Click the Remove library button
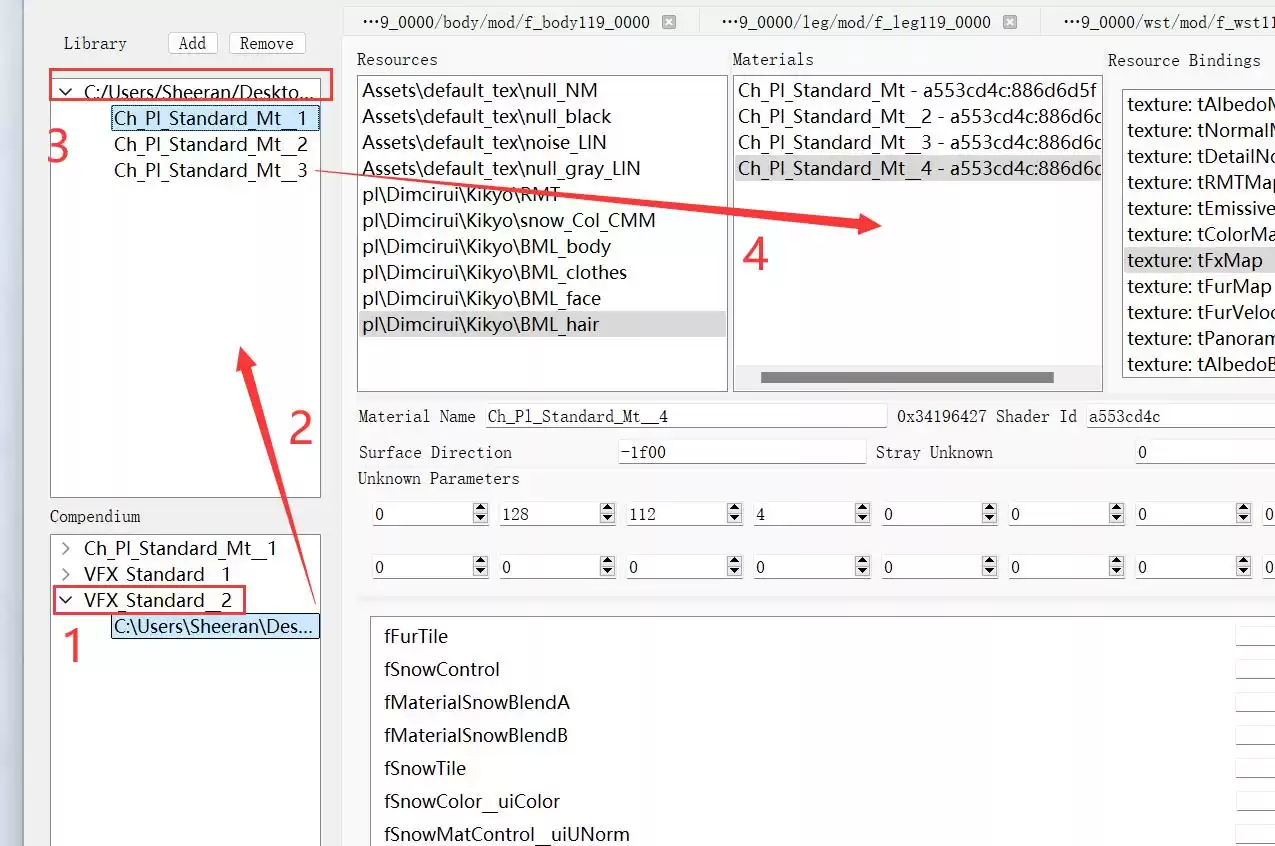The width and height of the screenshot is (1275, 846). (x=266, y=43)
